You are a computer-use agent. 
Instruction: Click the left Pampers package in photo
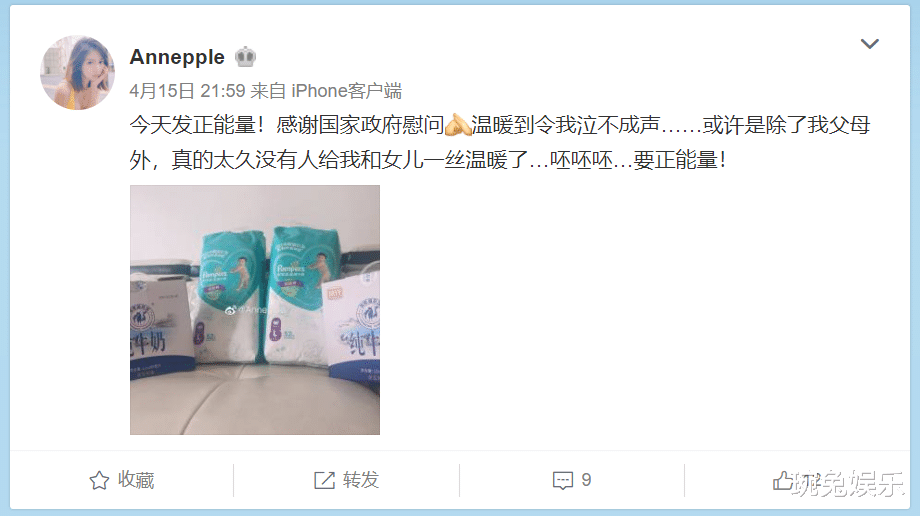[x=226, y=296]
